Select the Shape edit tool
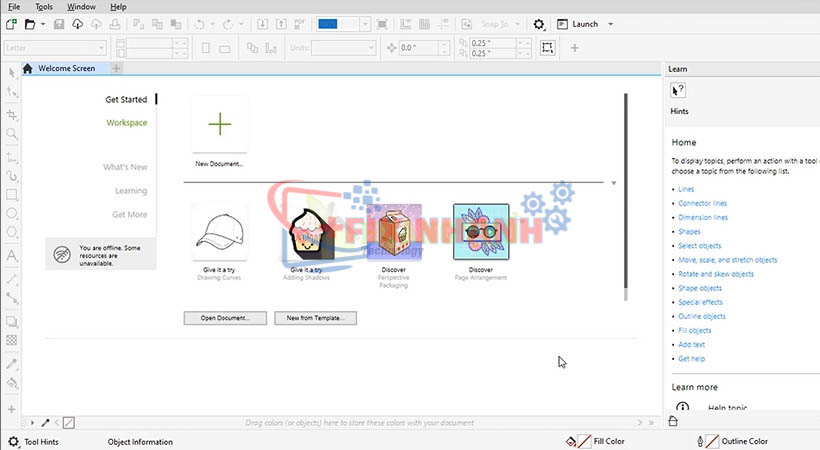Viewport: 820px width, 450px height. [12, 93]
